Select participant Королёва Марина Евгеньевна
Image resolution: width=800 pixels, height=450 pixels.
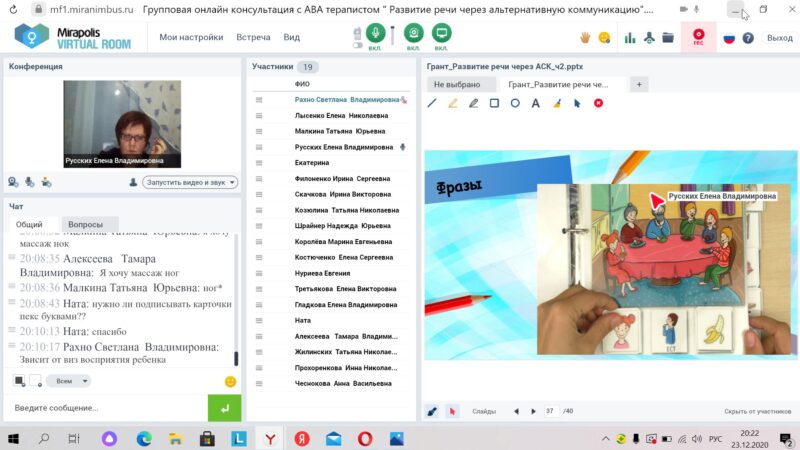point(343,242)
